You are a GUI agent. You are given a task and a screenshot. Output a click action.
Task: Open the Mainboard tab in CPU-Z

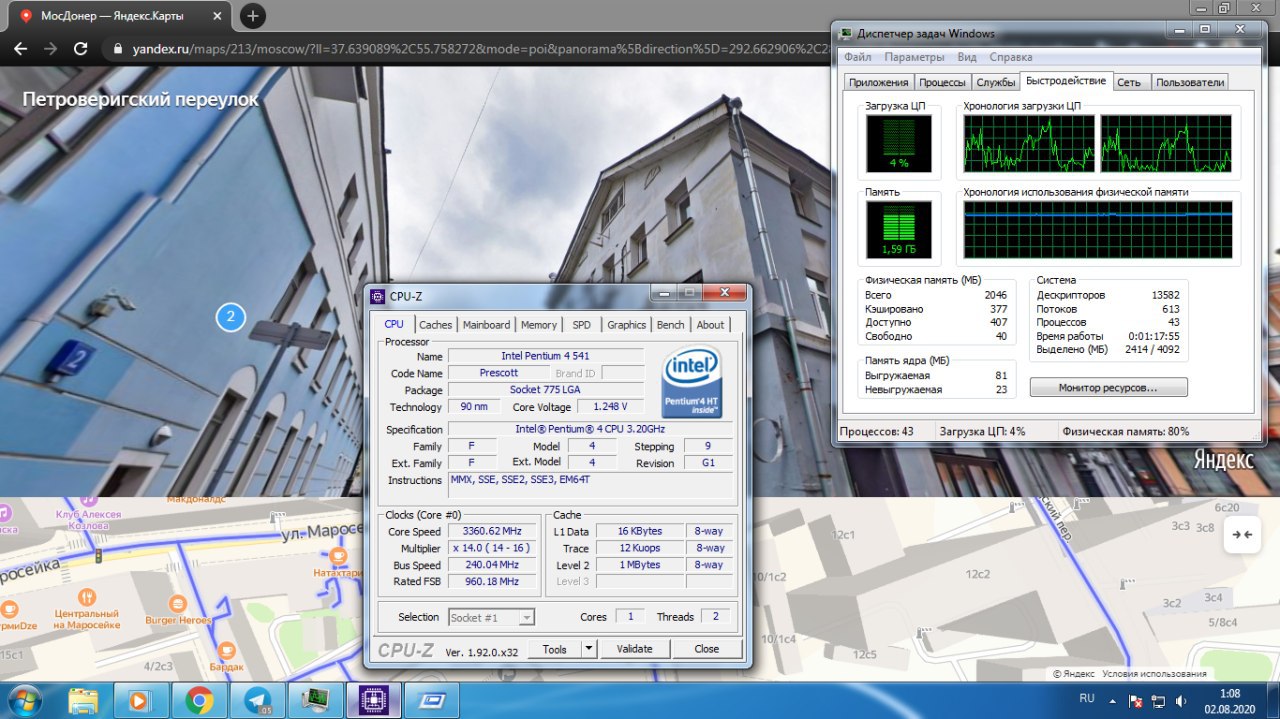pyautogui.click(x=486, y=324)
